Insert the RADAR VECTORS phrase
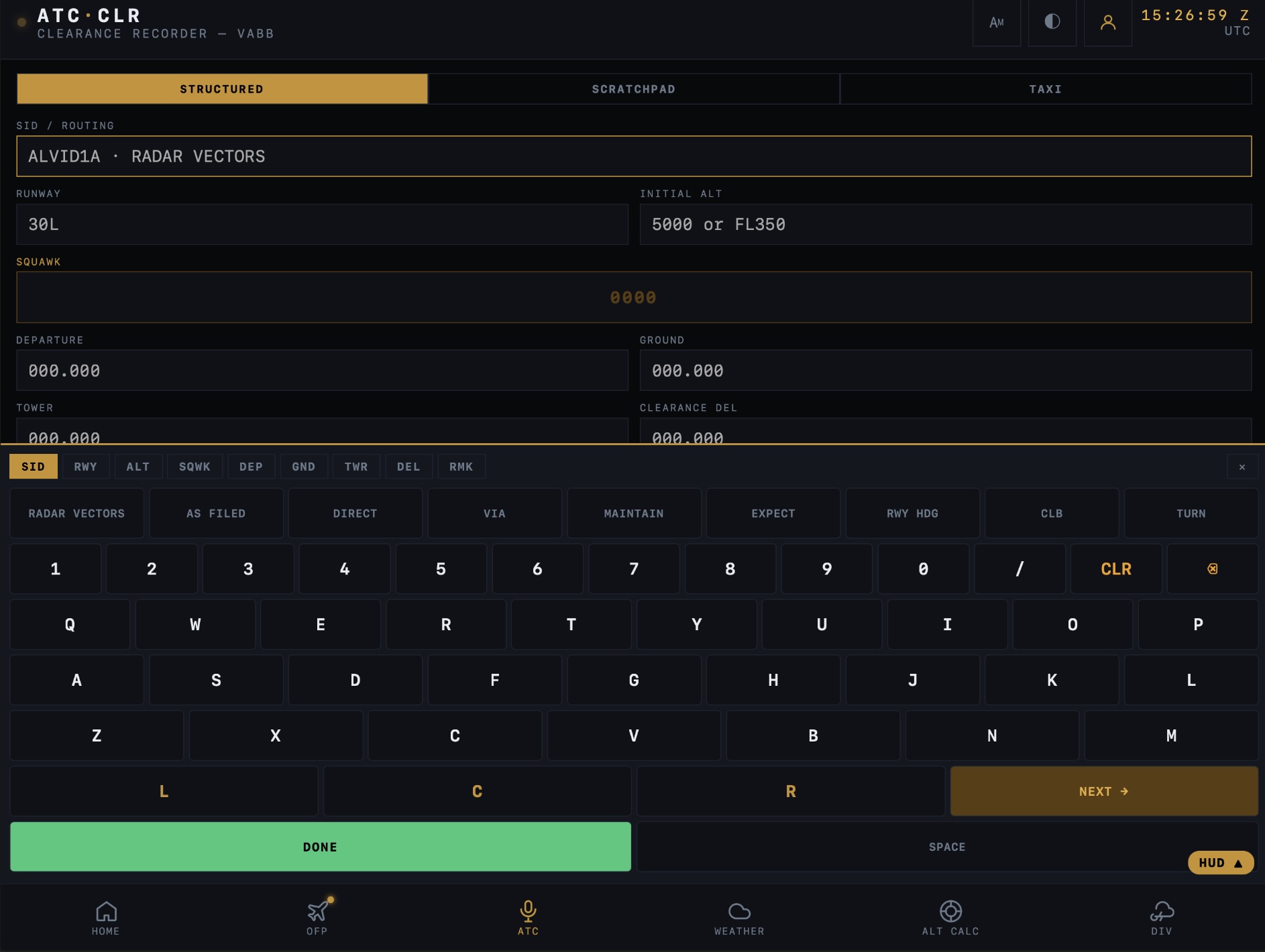This screenshot has height=952, width=1265. [76, 514]
